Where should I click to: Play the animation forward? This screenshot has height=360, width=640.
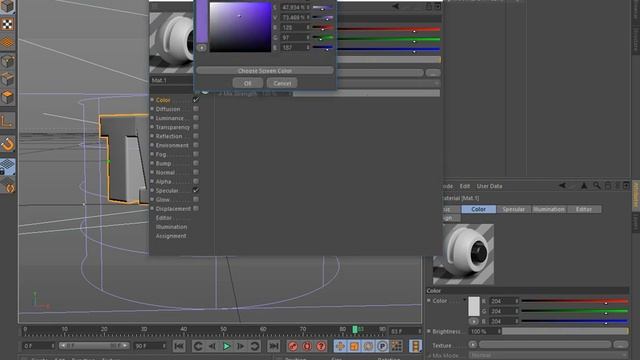227,346
